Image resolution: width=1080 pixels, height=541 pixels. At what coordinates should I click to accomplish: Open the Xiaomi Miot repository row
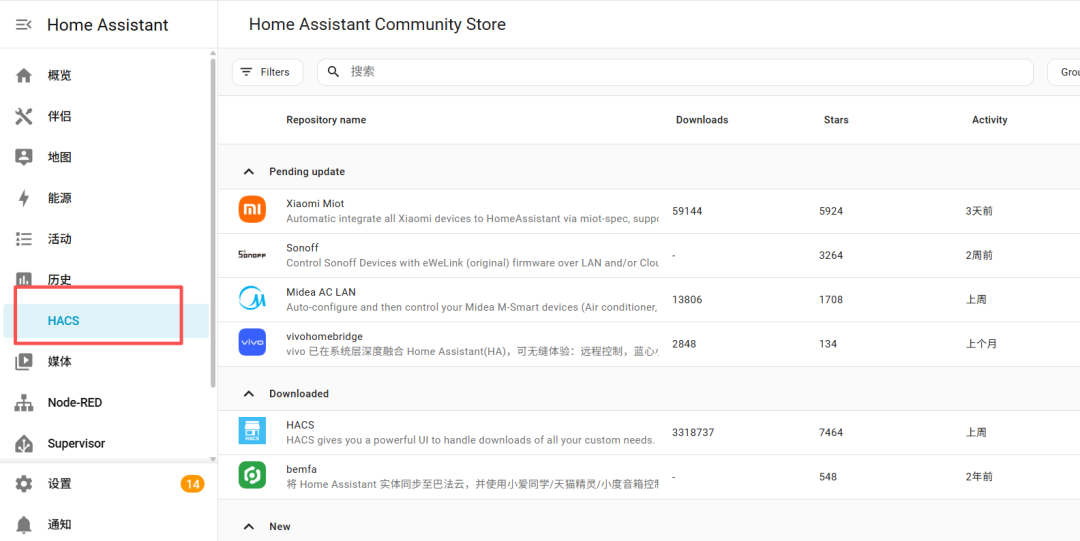coord(649,211)
